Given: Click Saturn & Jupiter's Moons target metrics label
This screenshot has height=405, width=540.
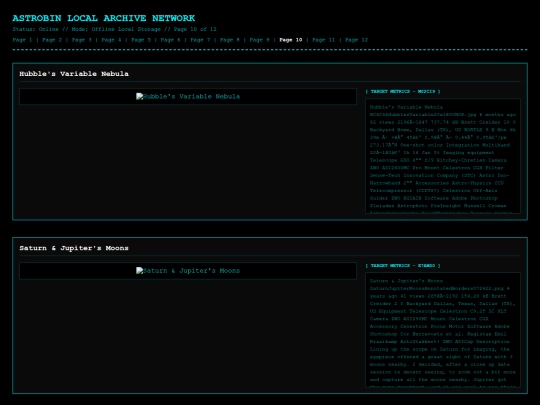Looking at the screenshot, I should [x=403, y=266].
